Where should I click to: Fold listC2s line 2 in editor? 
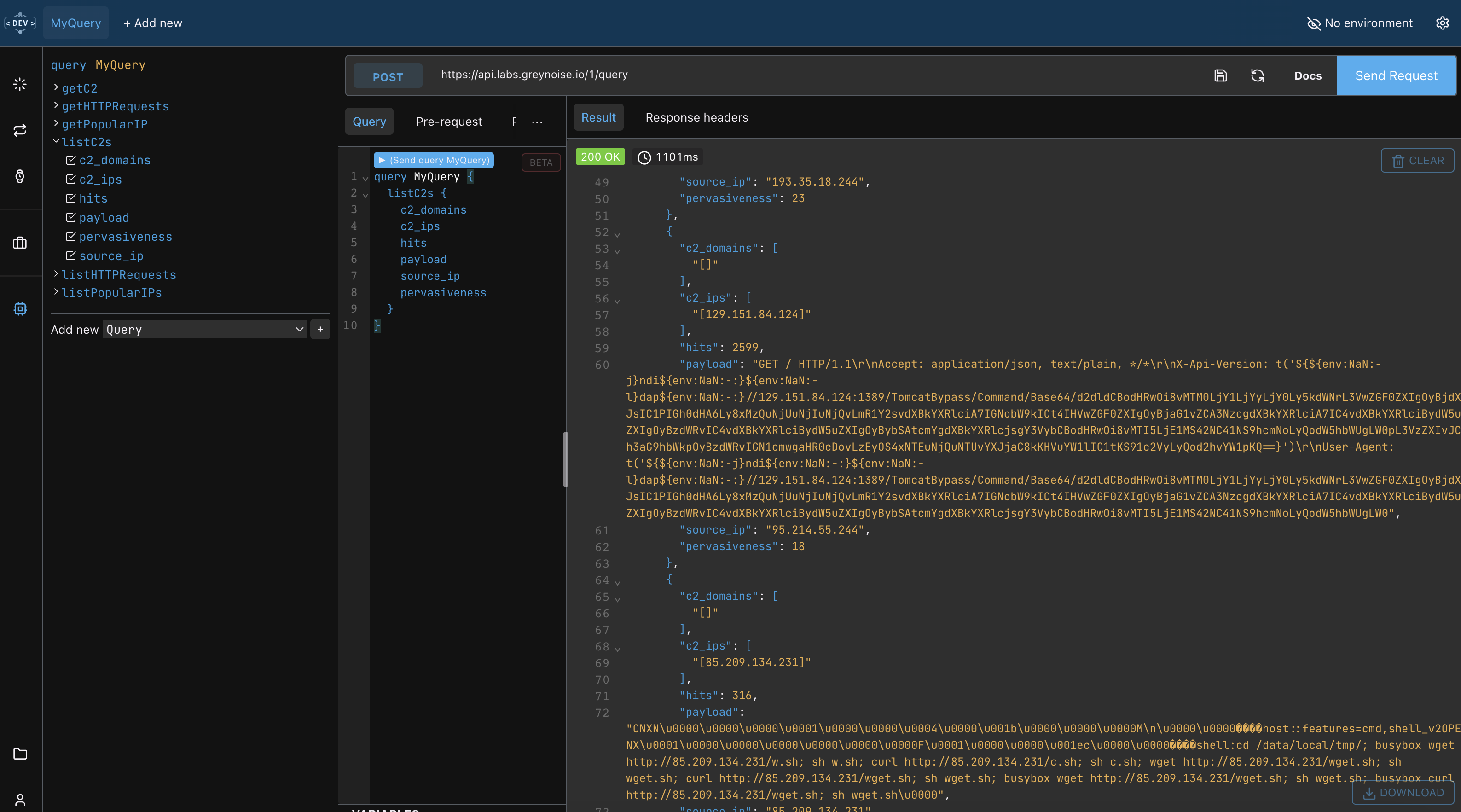(x=365, y=195)
